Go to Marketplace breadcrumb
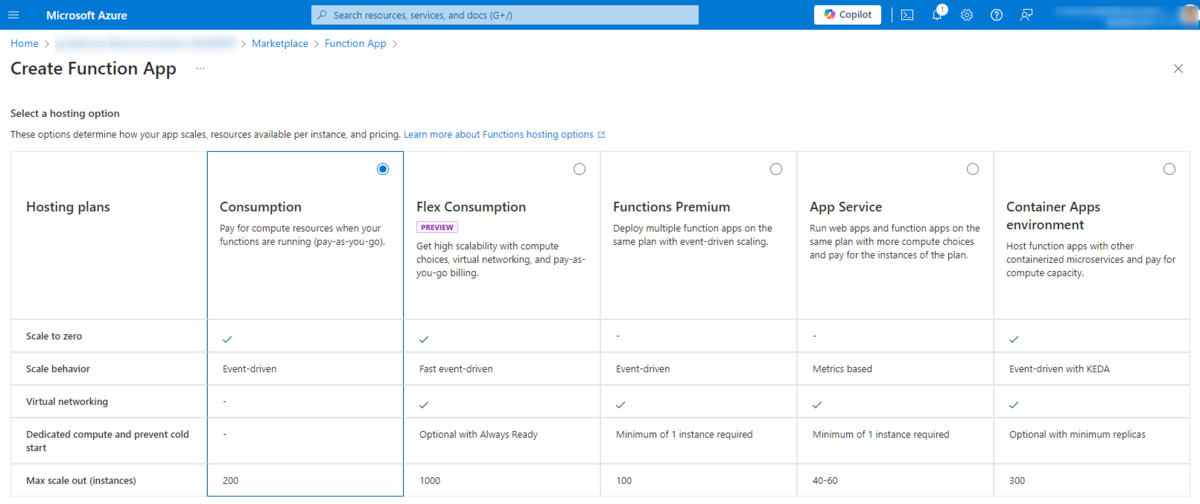 click(280, 44)
